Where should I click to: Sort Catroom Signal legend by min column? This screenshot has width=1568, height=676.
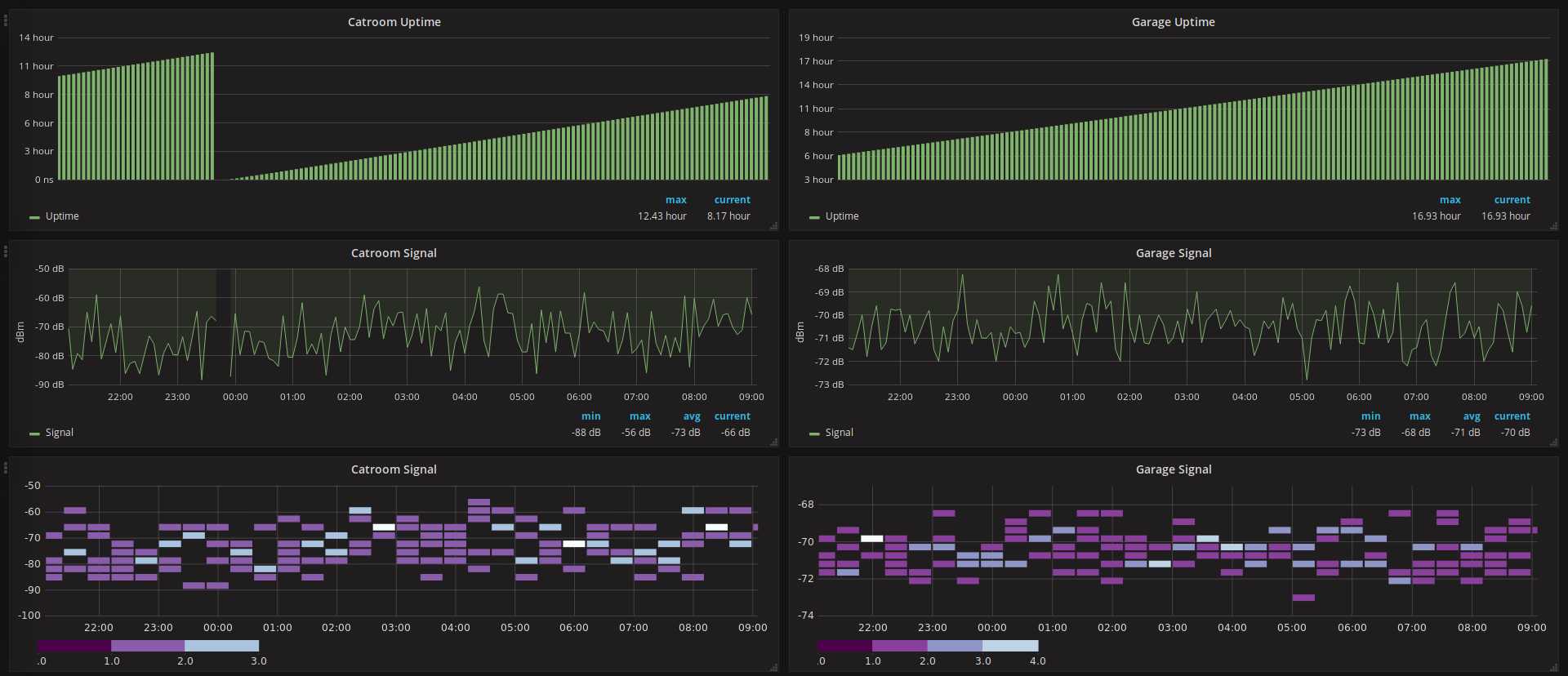[x=591, y=416]
